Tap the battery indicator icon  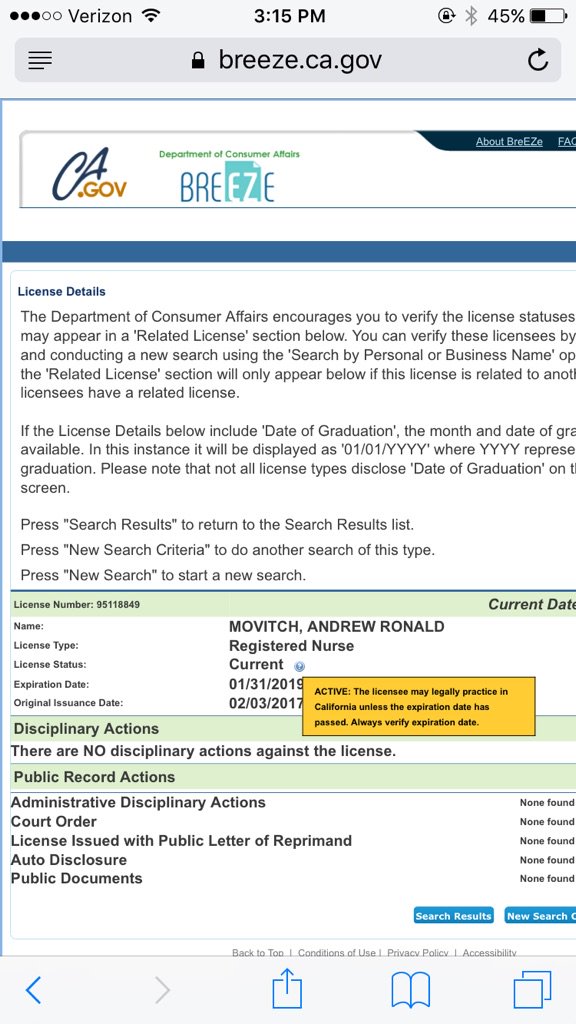pos(547,16)
